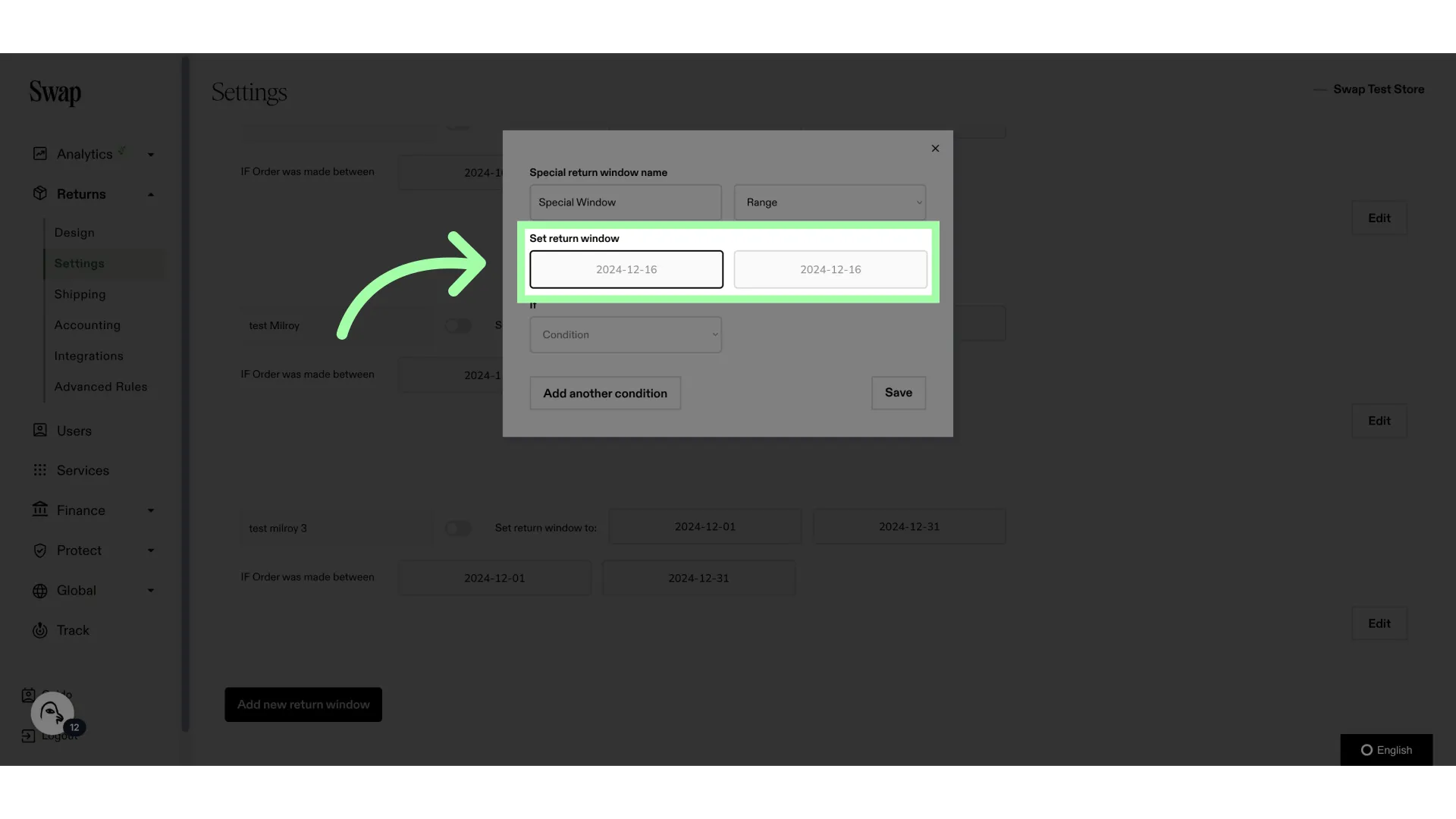
Task: Expand the Analytics menu arrow
Action: [x=151, y=155]
